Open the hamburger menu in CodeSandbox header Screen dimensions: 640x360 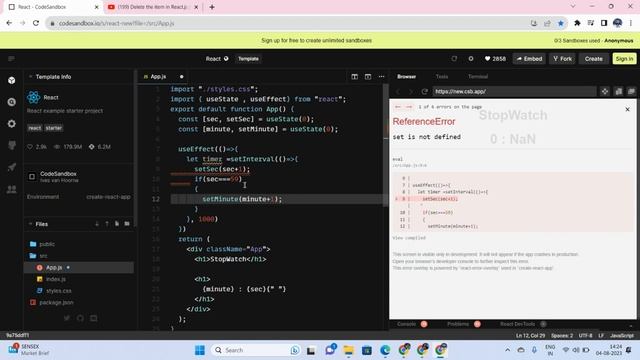[x=11, y=59]
